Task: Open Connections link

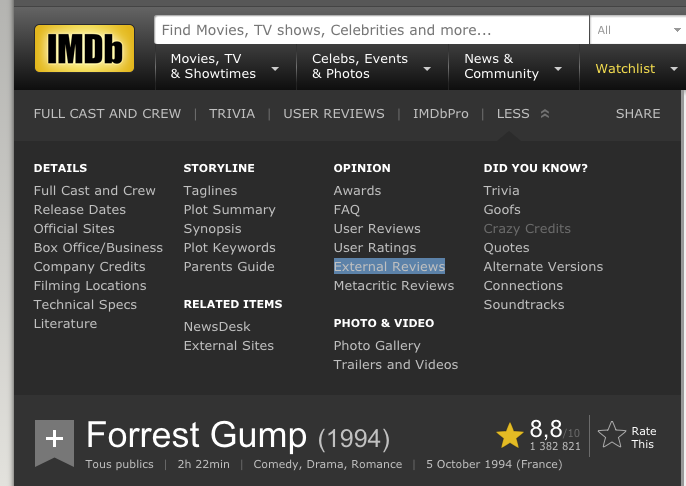Action: coord(523,285)
